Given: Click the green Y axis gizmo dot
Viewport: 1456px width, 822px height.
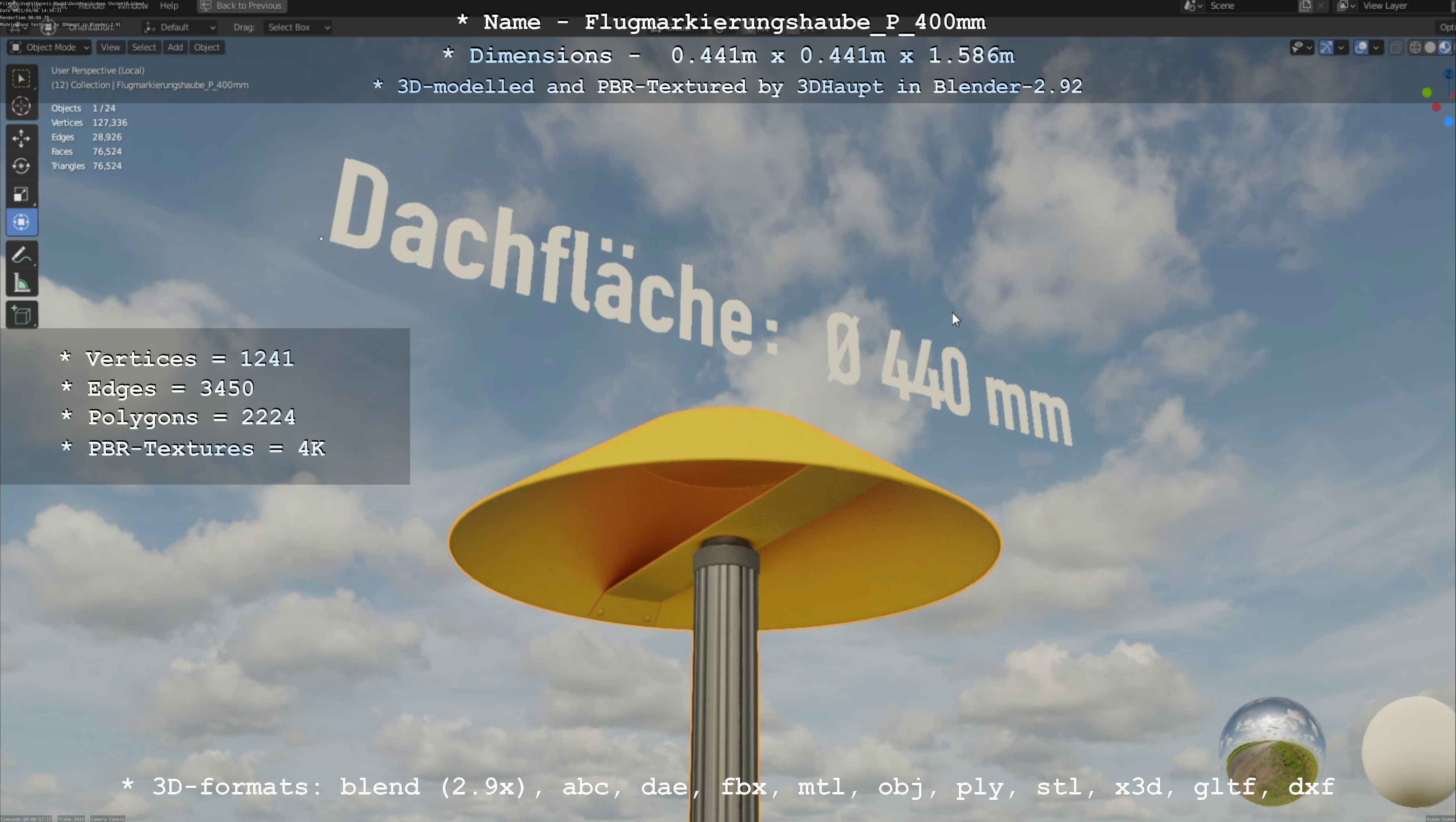Looking at the screenshot, I should tap(1427, 92).
